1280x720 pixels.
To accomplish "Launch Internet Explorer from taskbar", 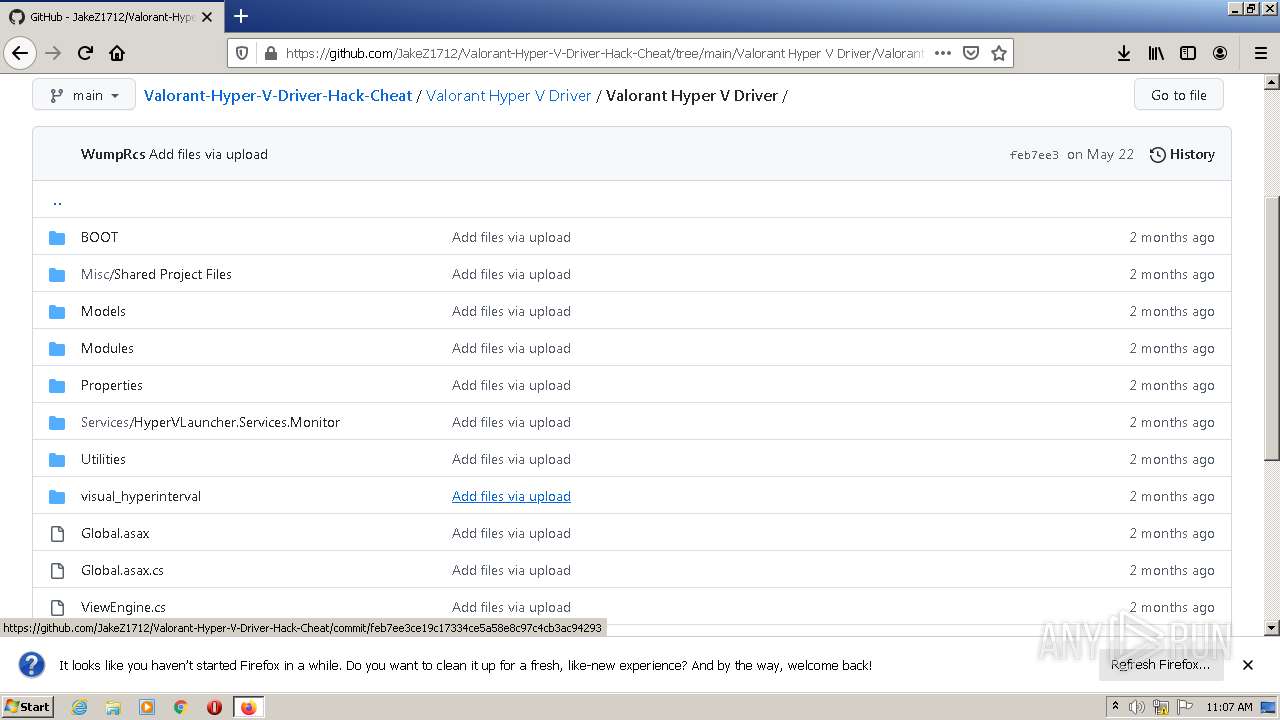I will [x=79, y=707].
